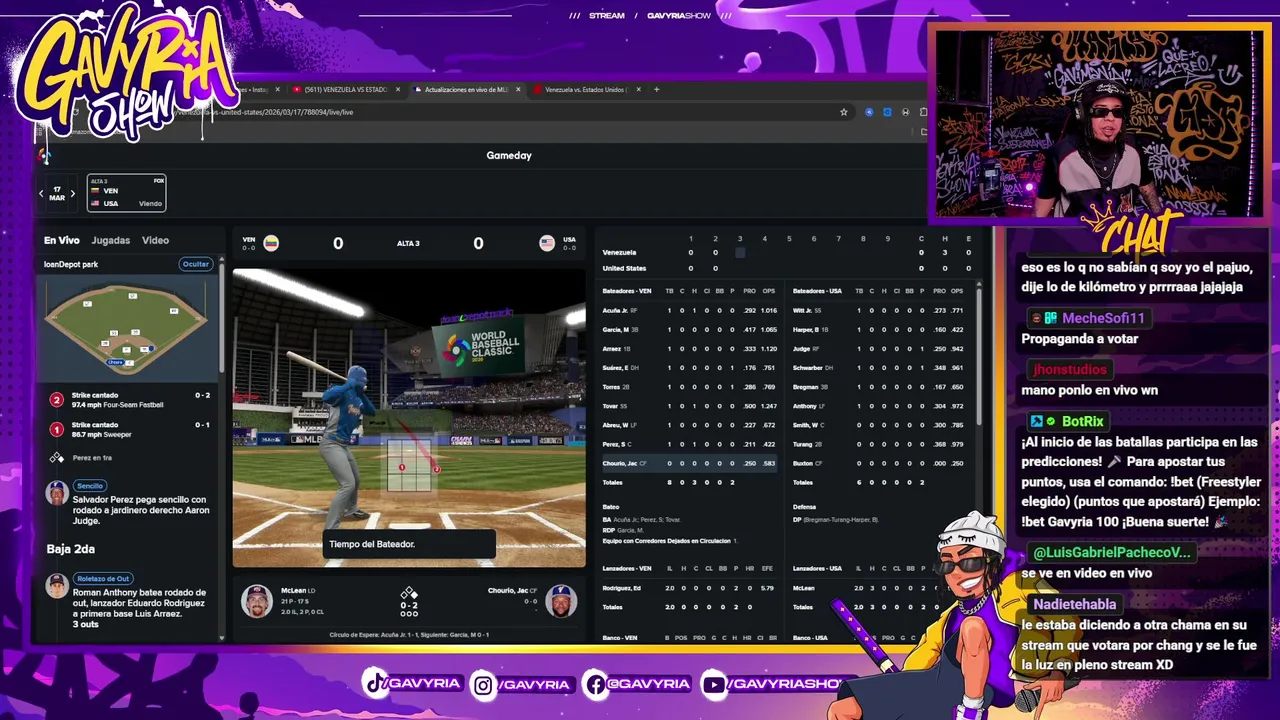Click the loanDepot park field diagram
The height and width of the screenshot is (720, 1280).
[x=126, y=327]
